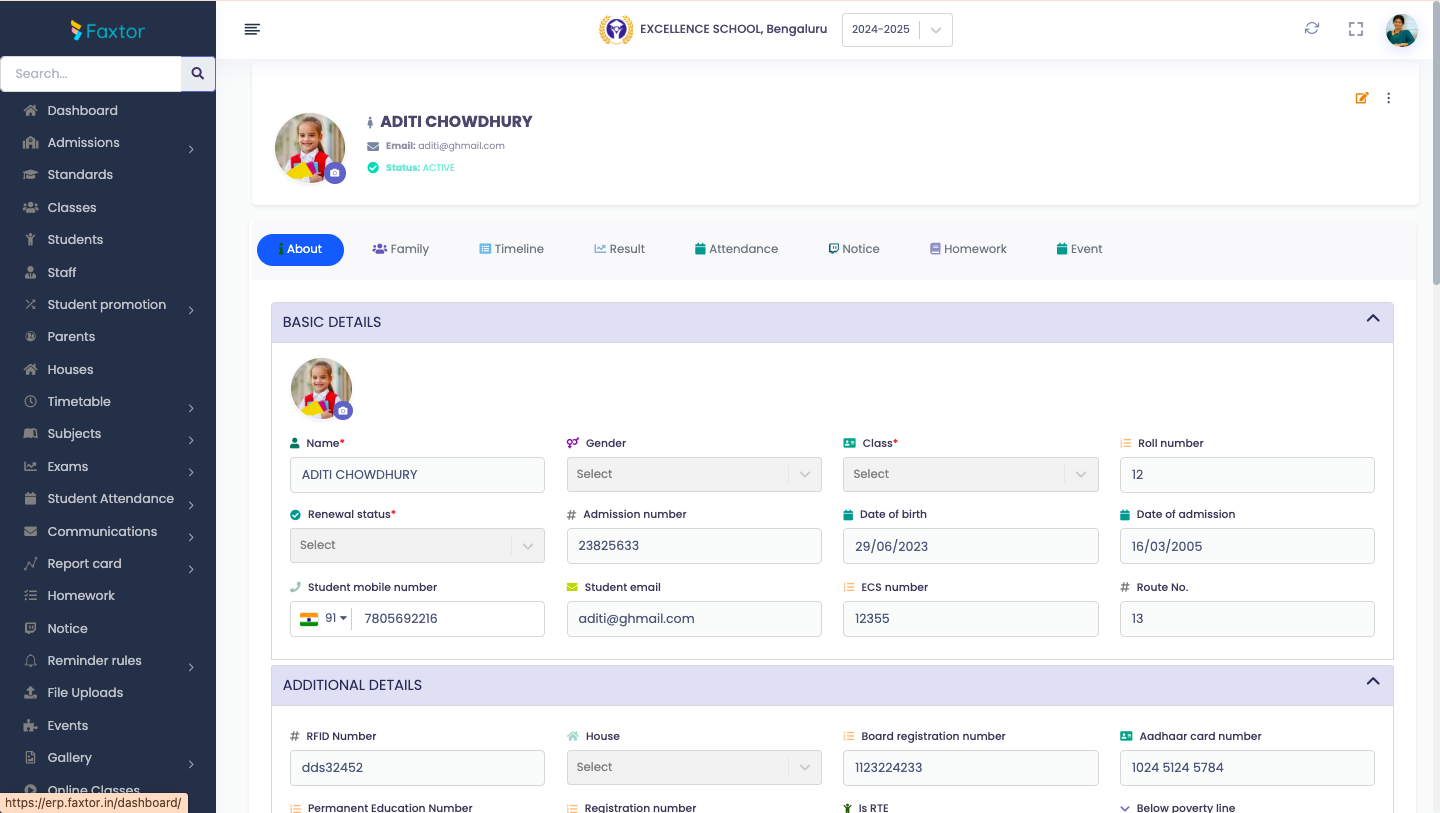Switch to the Timeline tab
Viewport: 1440px width, 813px height.
pos(511,249)
